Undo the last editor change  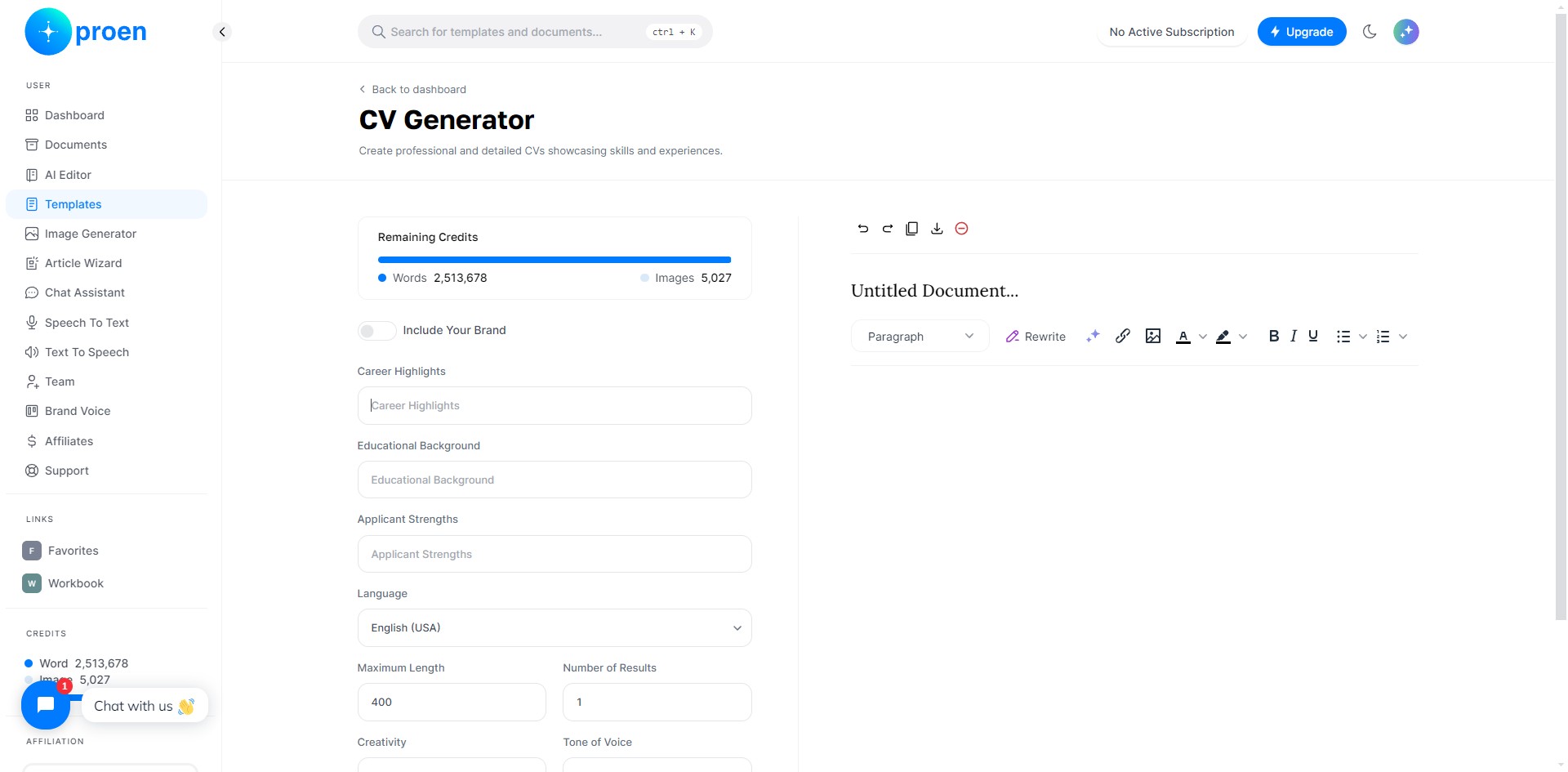[863, 229]
